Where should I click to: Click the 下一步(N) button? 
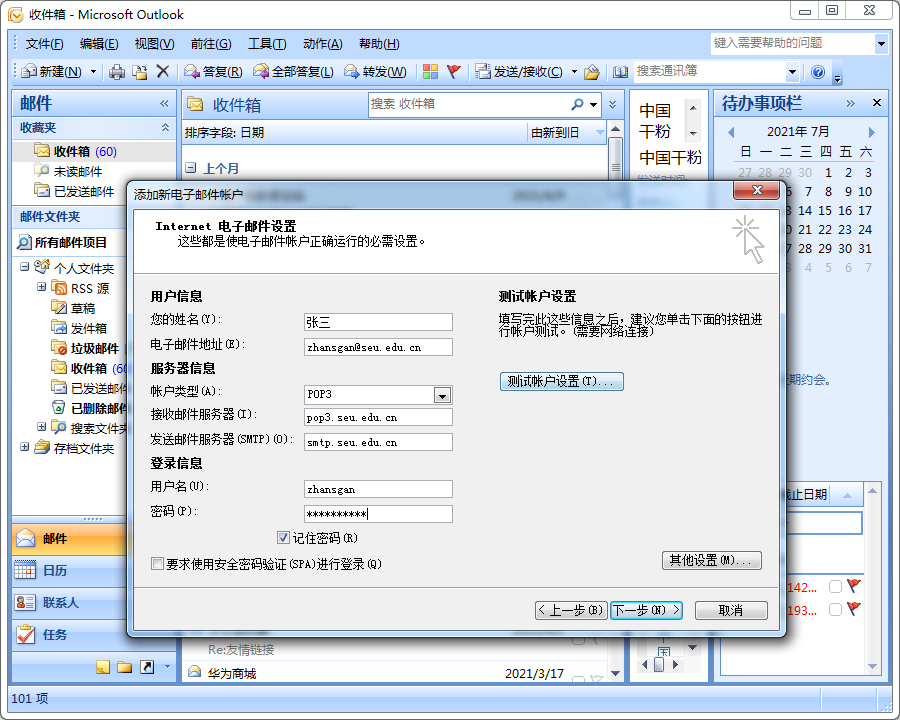click(x=646, y=610)
